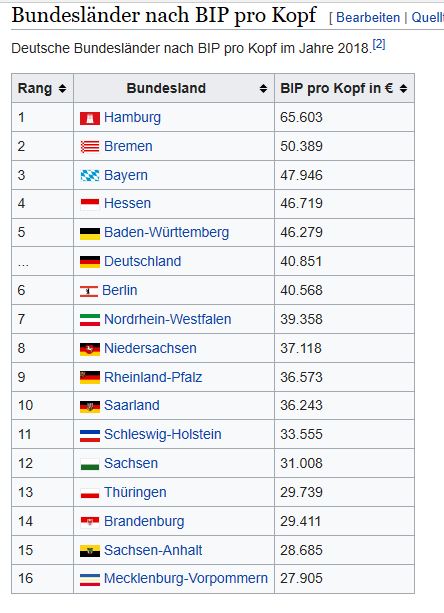
Task: Click the Berlin bear flag icon
Action: pyautogui.click(x=89, y=291)
